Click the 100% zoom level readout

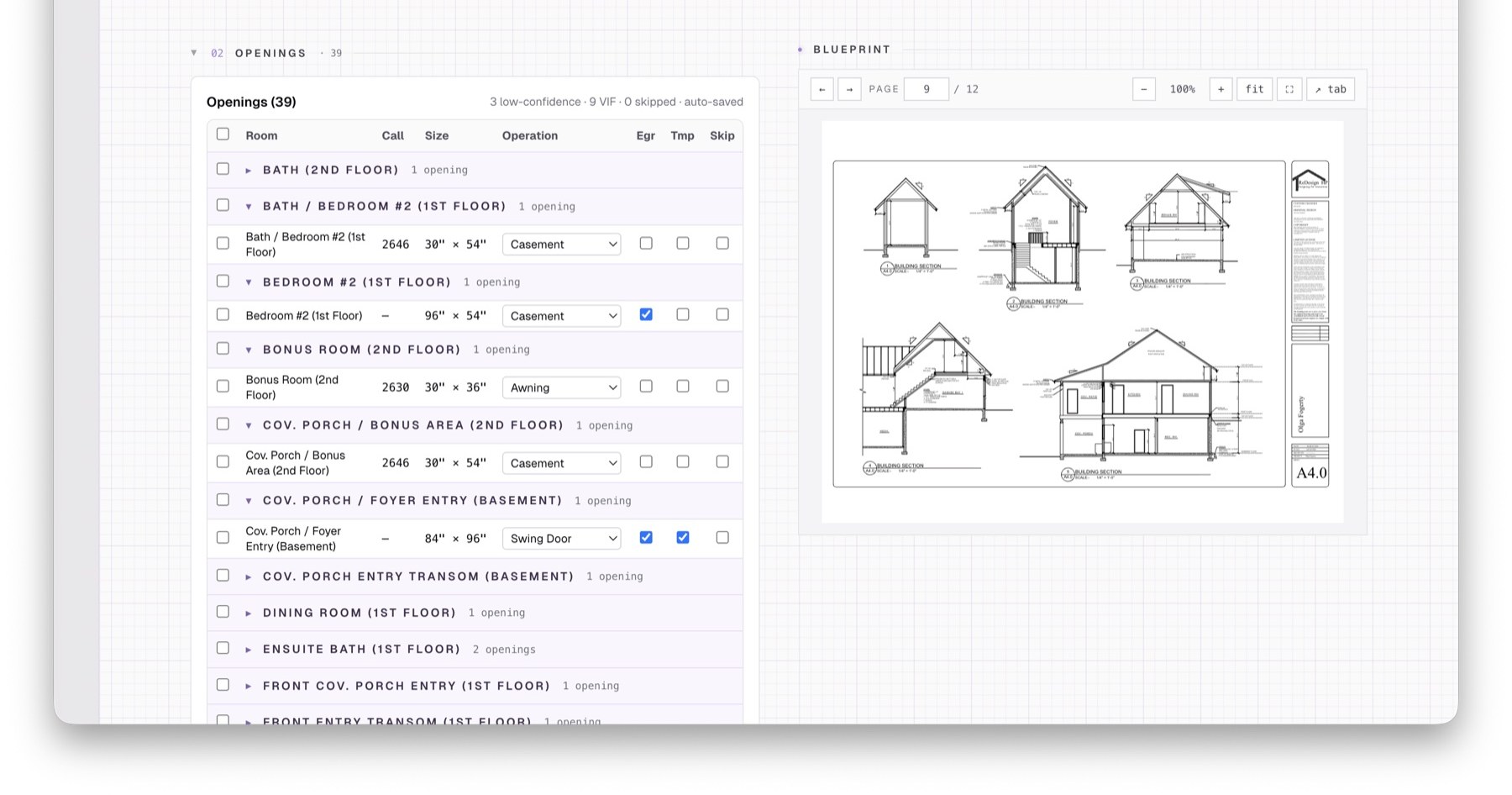pos(1182,89)
